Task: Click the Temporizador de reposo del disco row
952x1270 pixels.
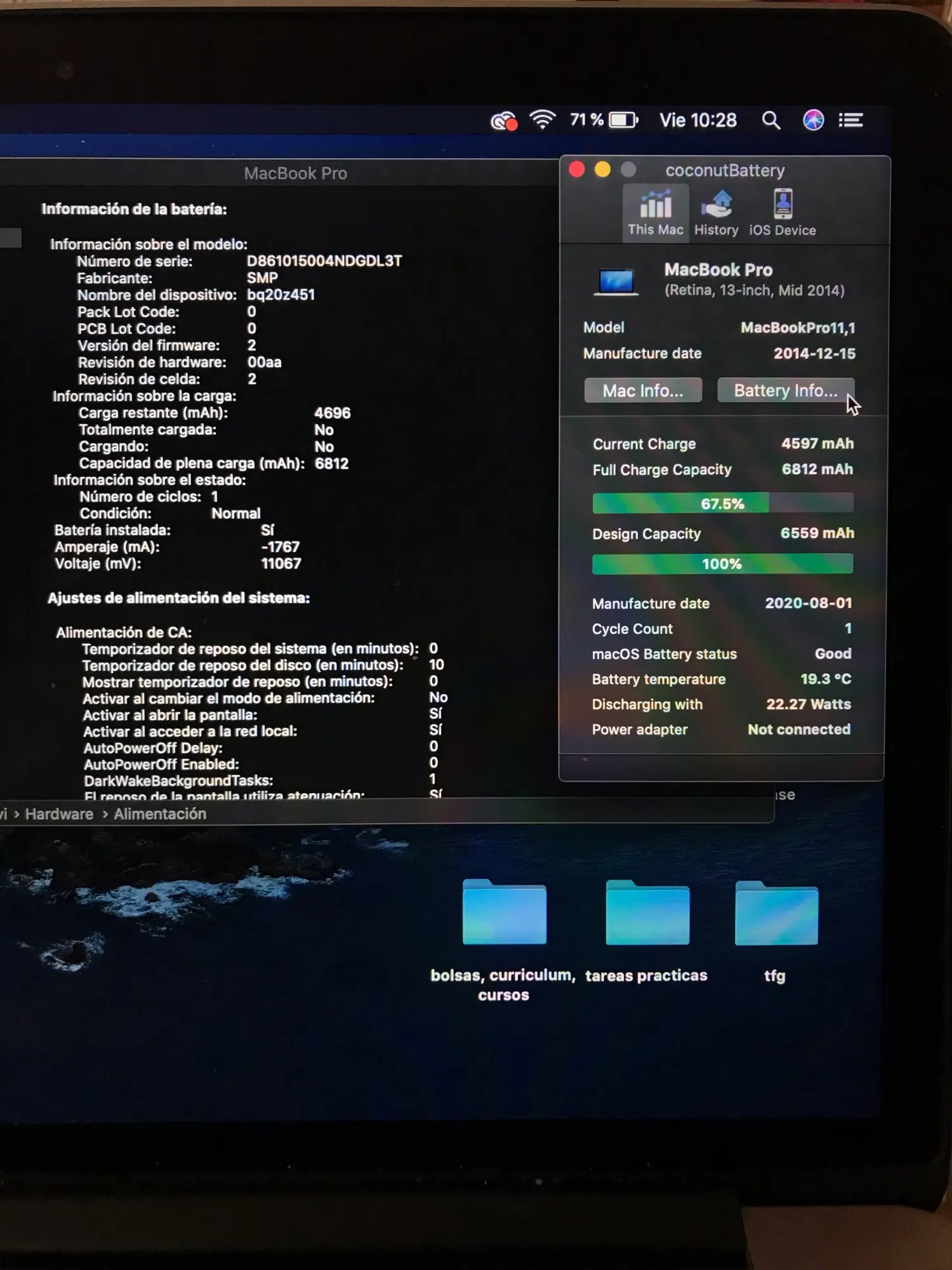Action: click(x=263, y=665)
